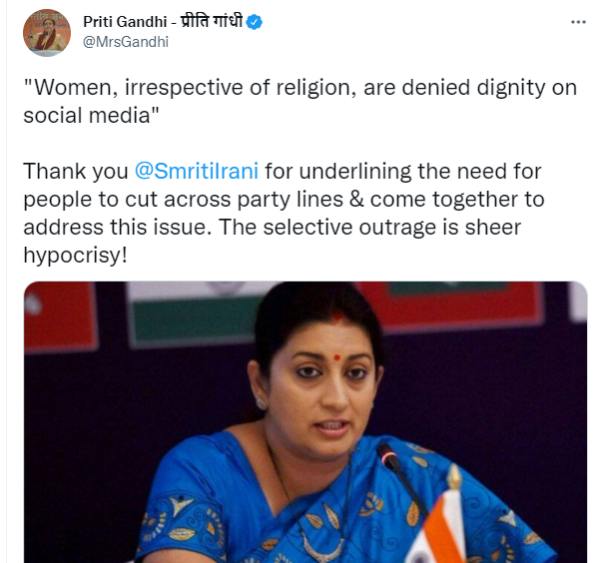Visit the @MrsGandhi handle profile
Screen dimensions: 600x563
(x=126, y=42)
